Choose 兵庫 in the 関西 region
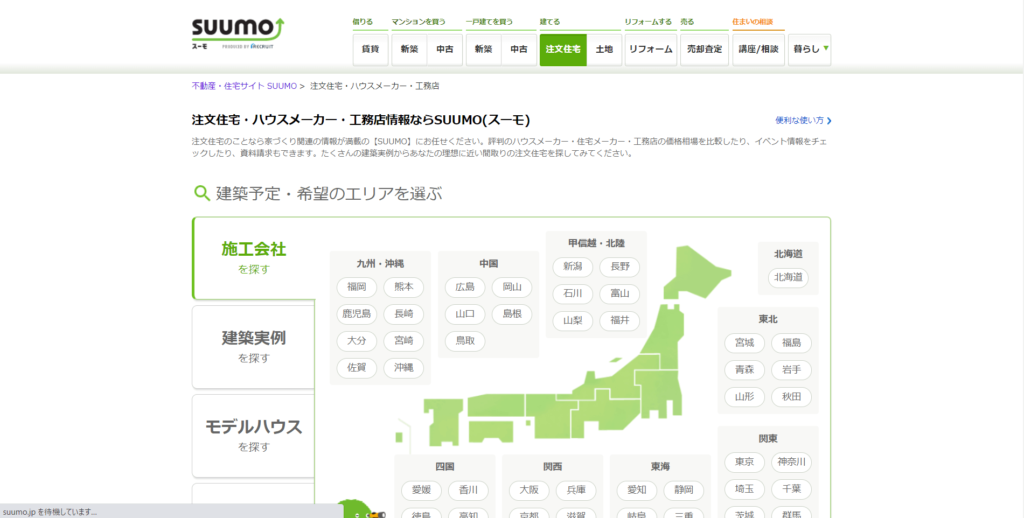 click(576, 491)
